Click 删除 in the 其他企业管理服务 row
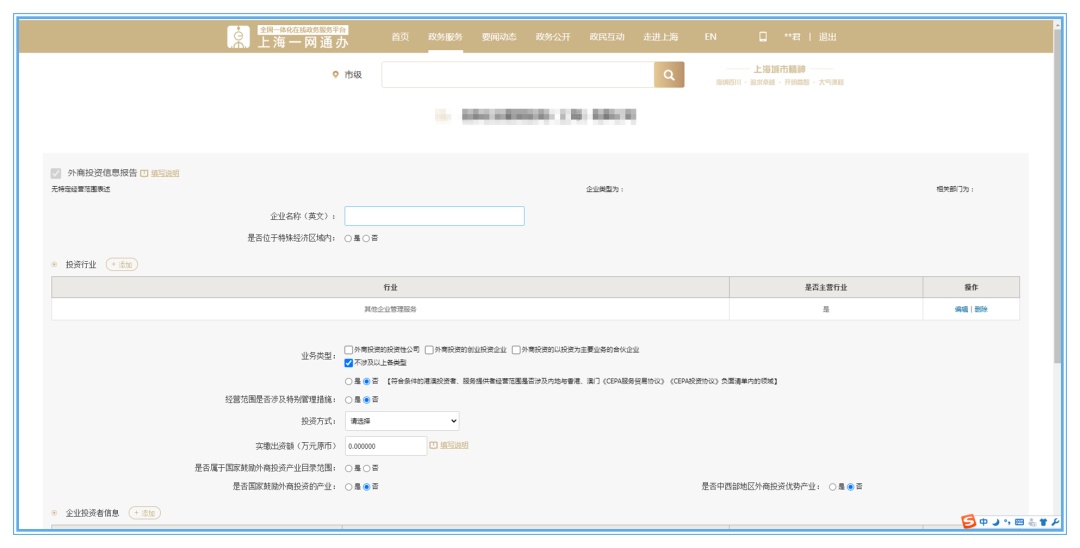The height and width of the screenshot is (548, 1080). tap(981, 309)
